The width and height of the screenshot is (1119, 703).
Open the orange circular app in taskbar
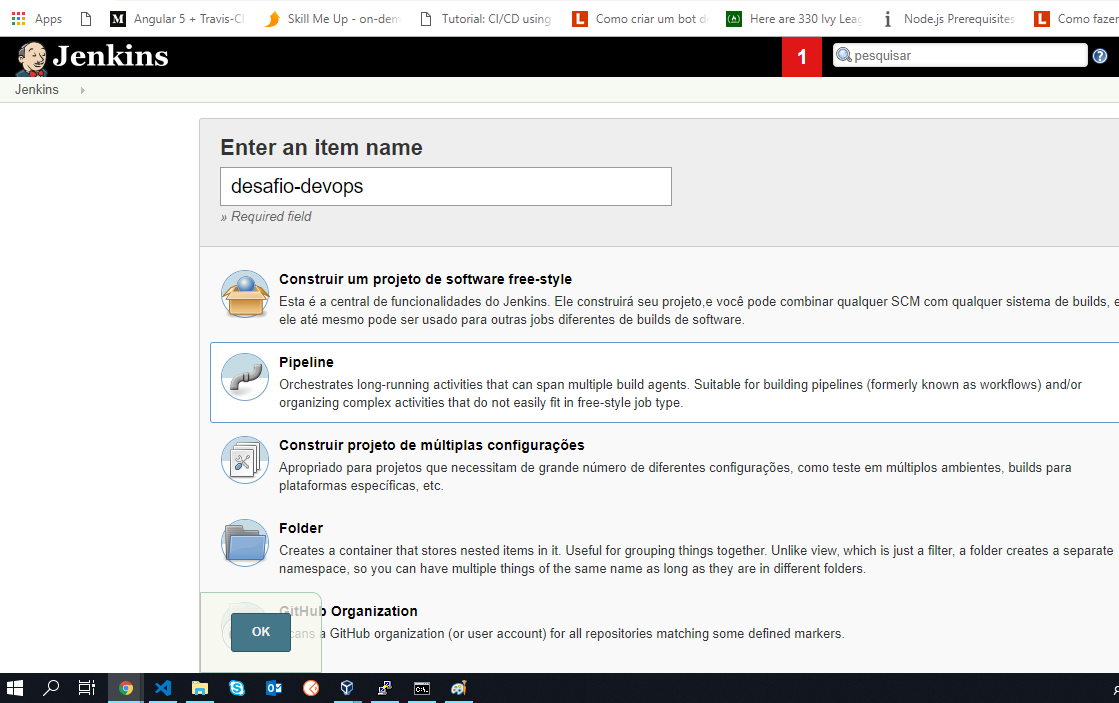[311, 688]
